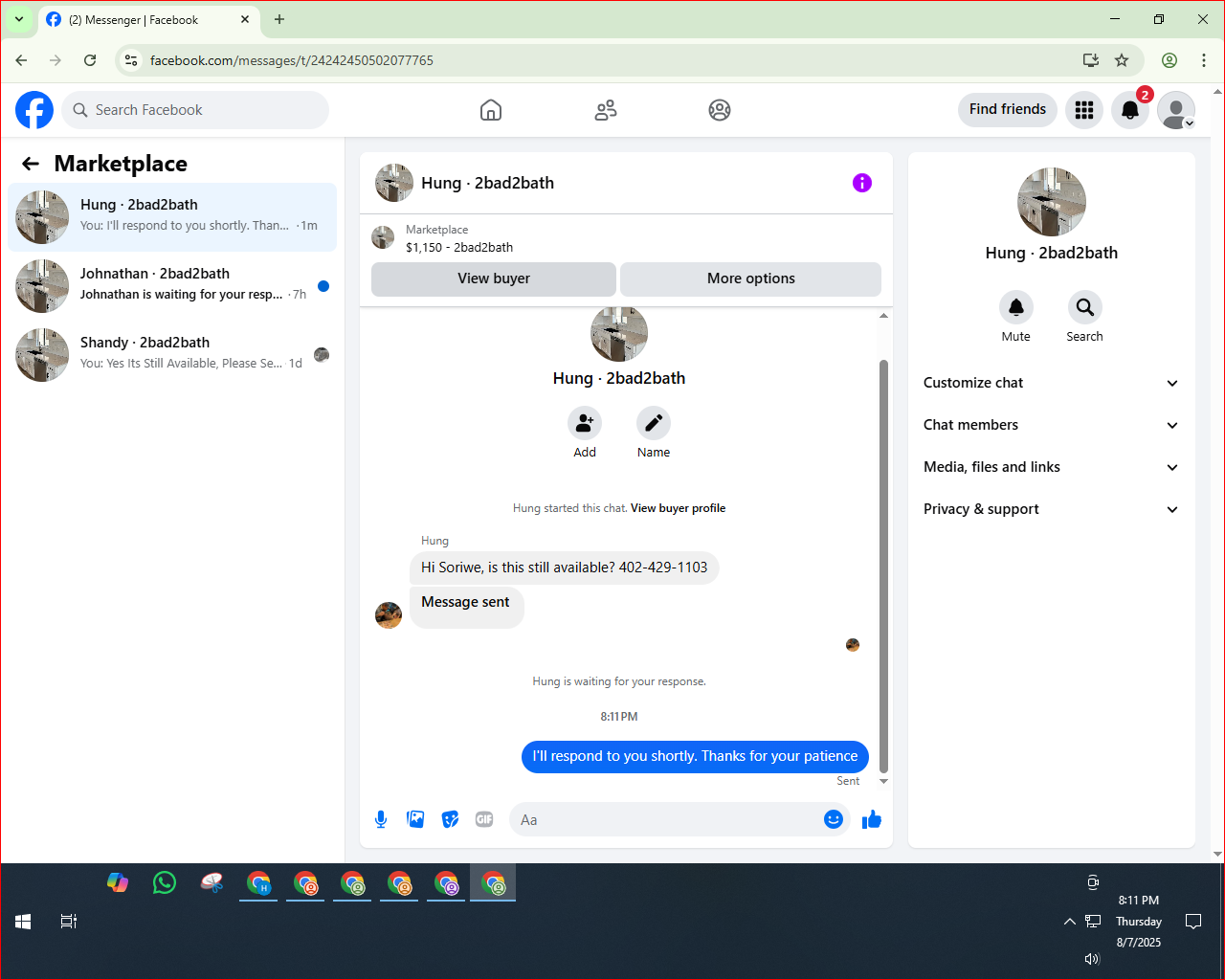
Task: Choose a GIF icon
Action: (484, 819)
